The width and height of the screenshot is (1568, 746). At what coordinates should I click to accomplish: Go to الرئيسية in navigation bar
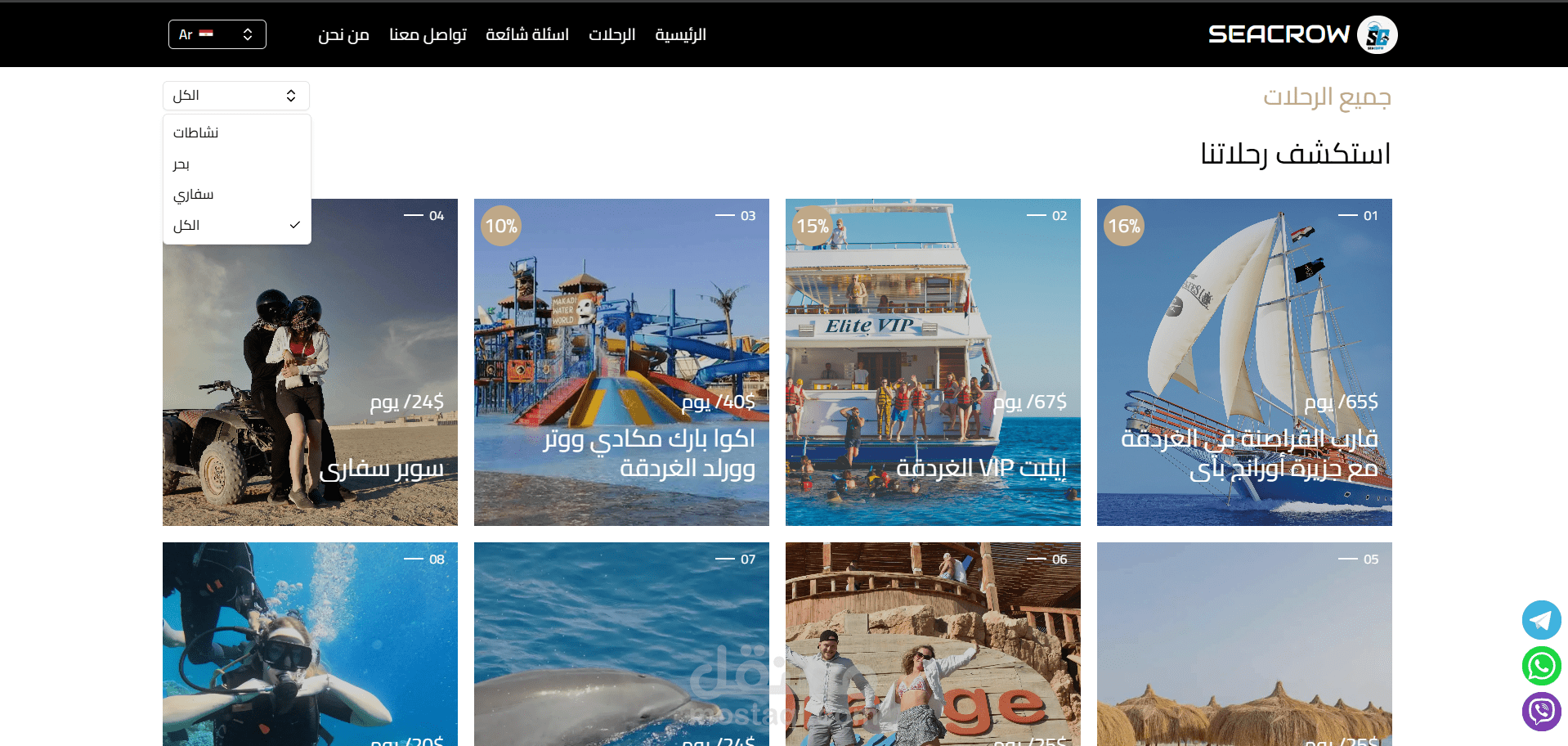(x=680, y=34)
